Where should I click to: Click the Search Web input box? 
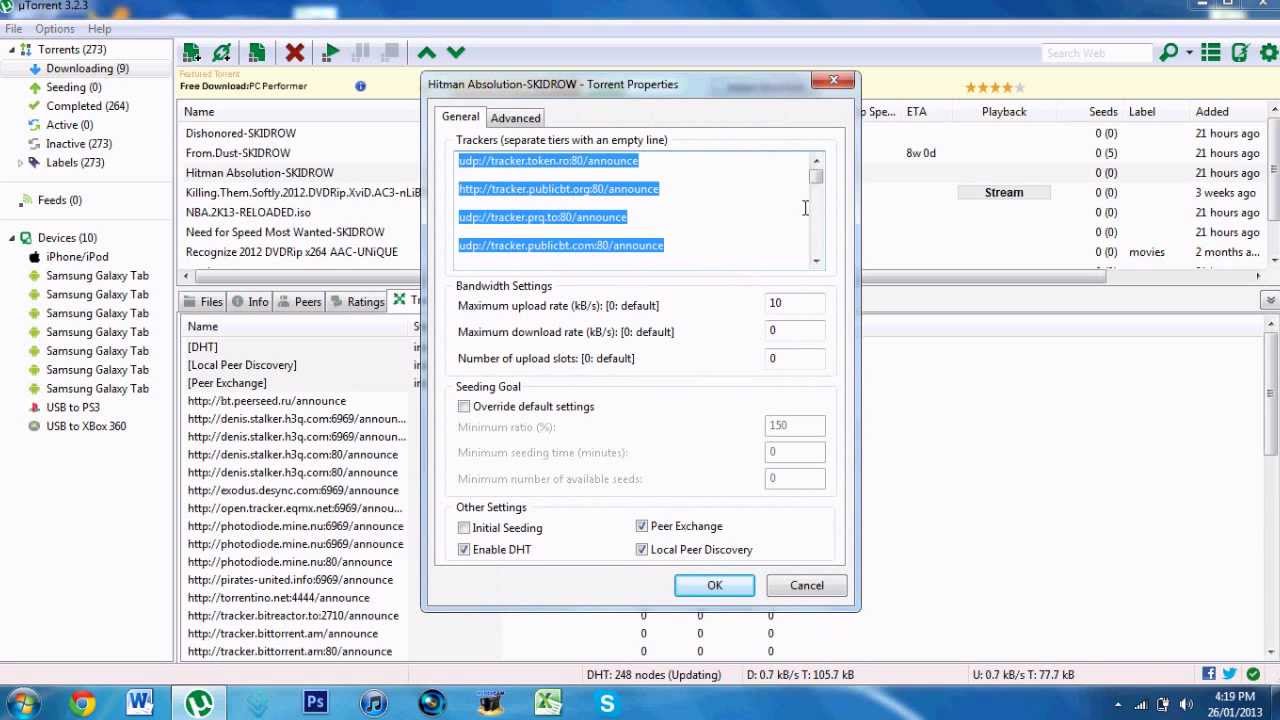click(1096, 53)
